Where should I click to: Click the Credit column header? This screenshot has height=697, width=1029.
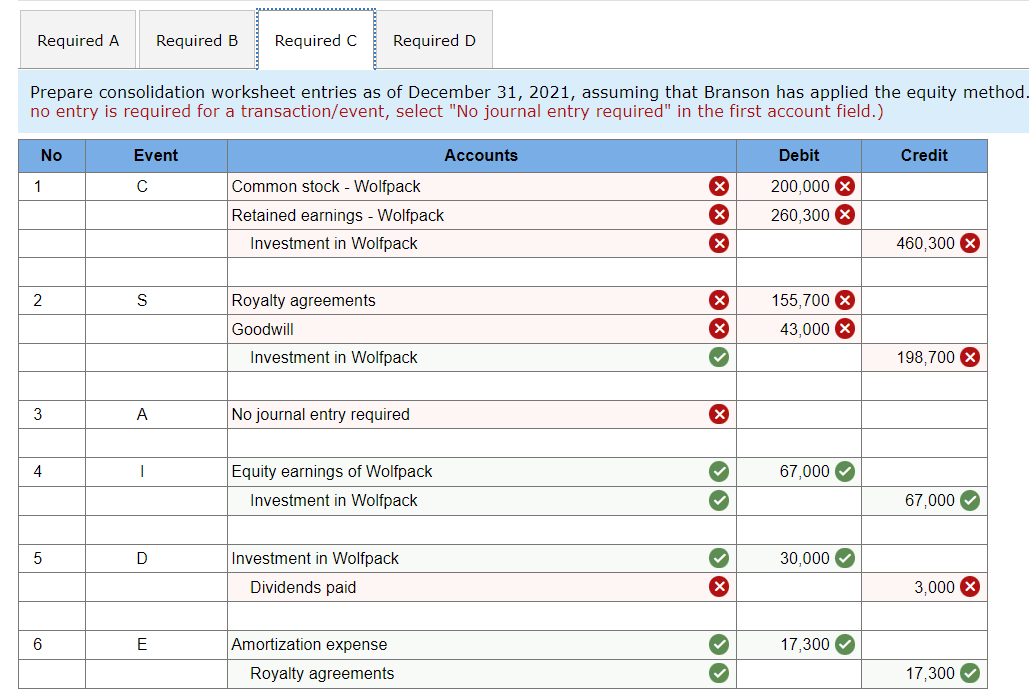click(924, 156)
